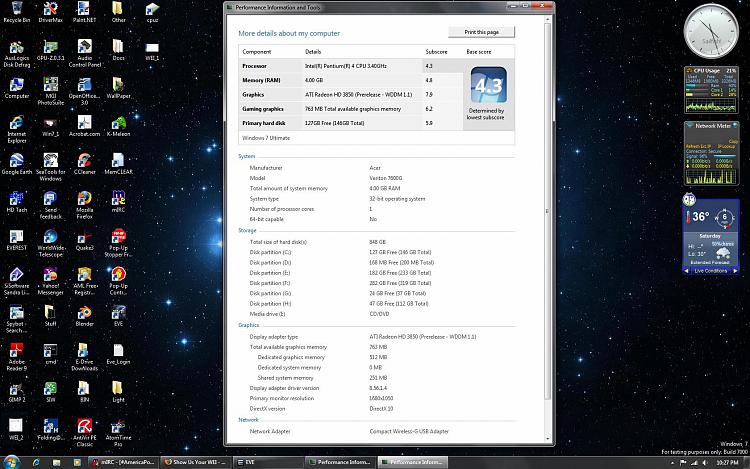Open the Recycle Bin desktop icon

pyautogui.click(x=17, y=12)
